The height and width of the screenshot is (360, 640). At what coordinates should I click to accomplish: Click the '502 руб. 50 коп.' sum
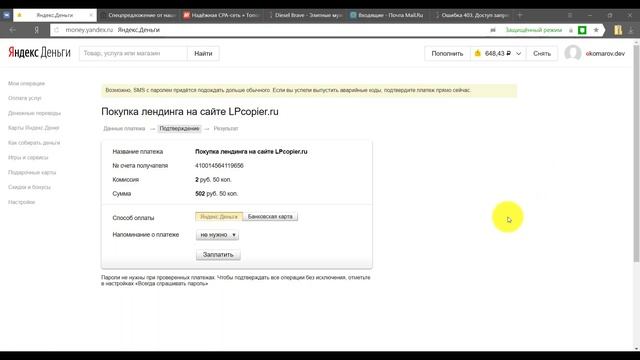point(216,193)
